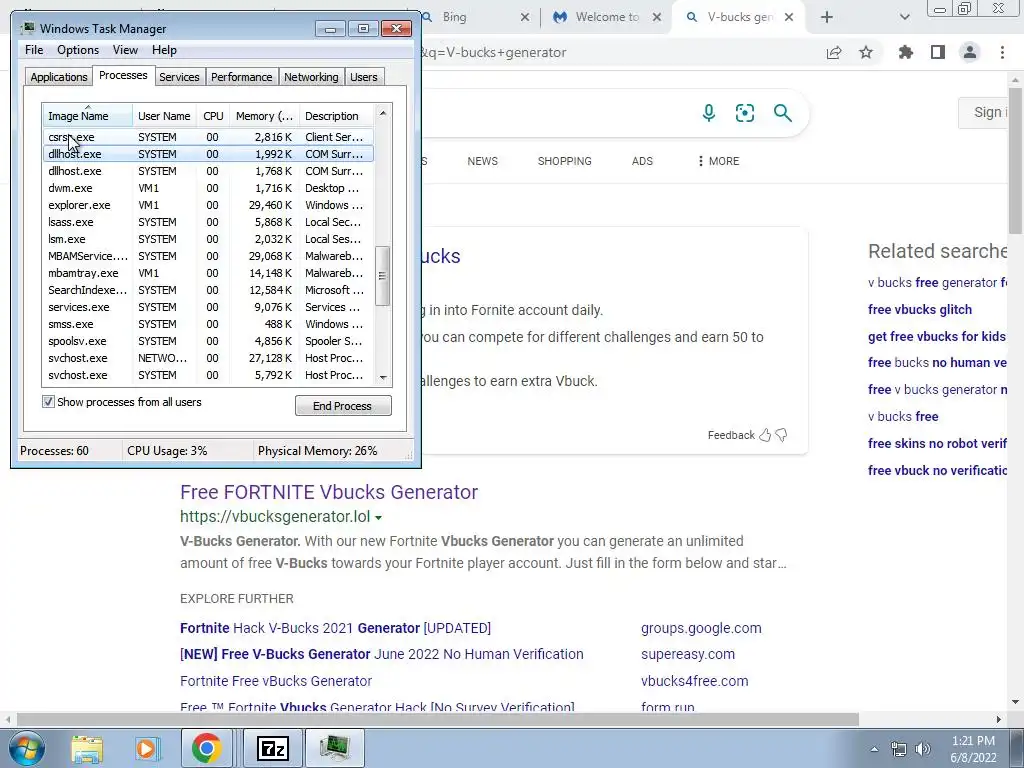Switch to Performance tab
The width and height of the screenshot is (1024, 768).
coord(241,77)
